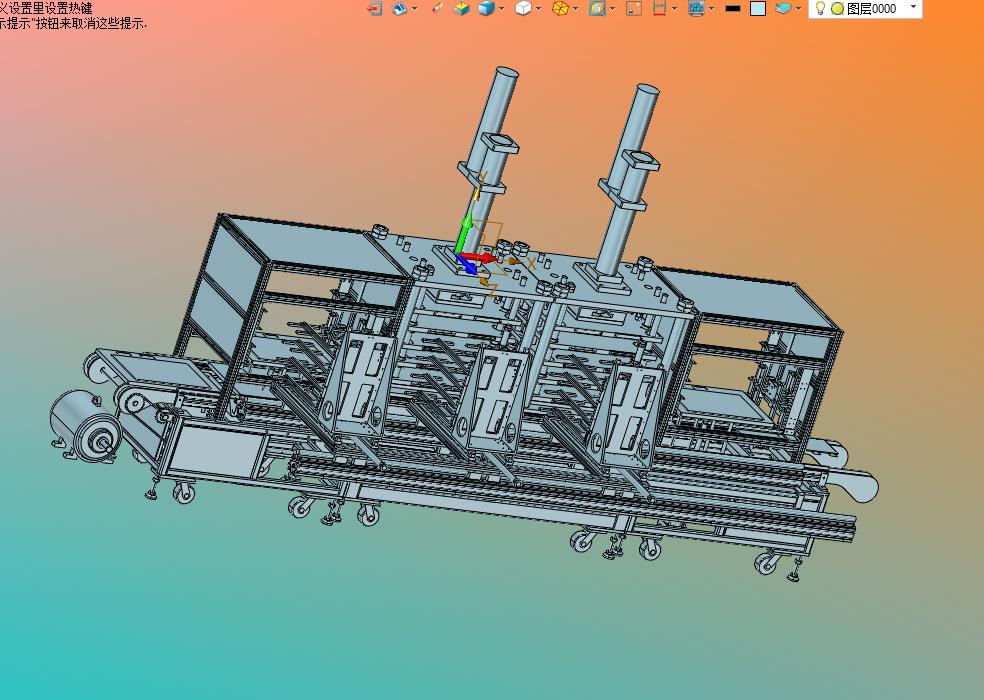Click the white cube display icon
This screenshot has height=700, width=984.
tap(523, 8)
